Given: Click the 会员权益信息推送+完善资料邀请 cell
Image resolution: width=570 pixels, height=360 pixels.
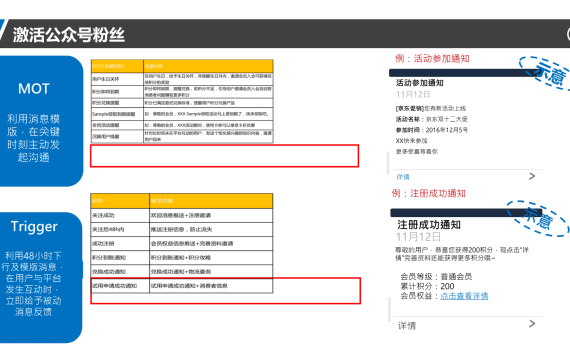Looking at the screenshot, I should coord(211,244).
